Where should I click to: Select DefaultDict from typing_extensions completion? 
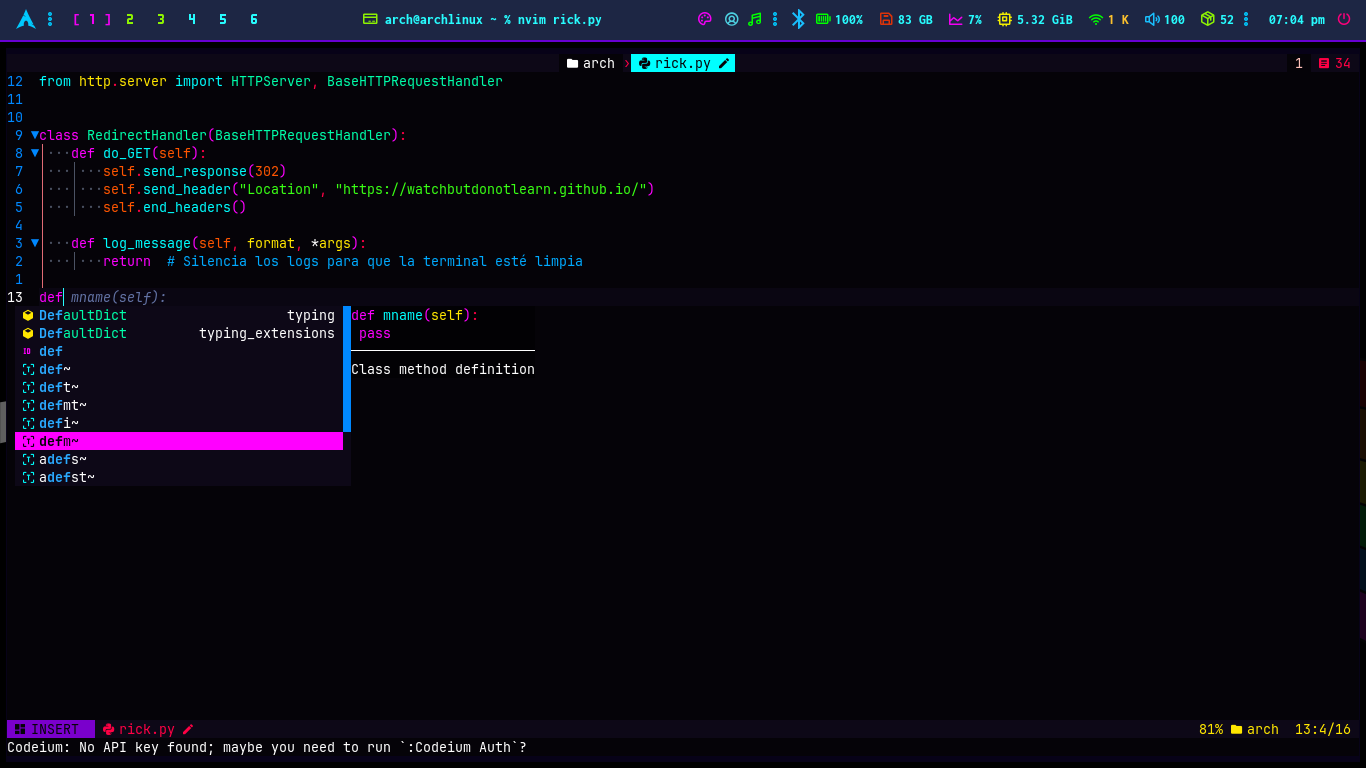click(179, 333)
